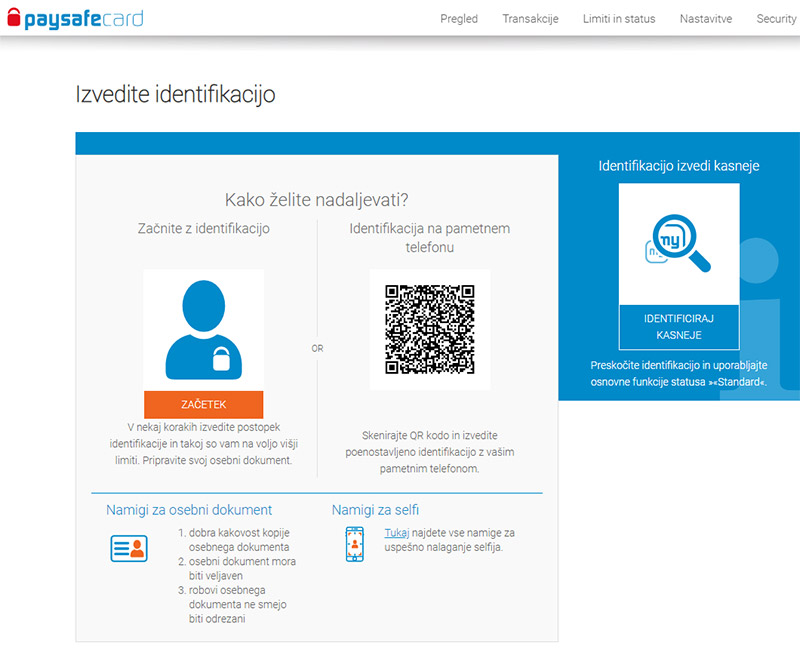Click the magnifying glass identification icon
This screenshot has height=650, width=800.
678,244
